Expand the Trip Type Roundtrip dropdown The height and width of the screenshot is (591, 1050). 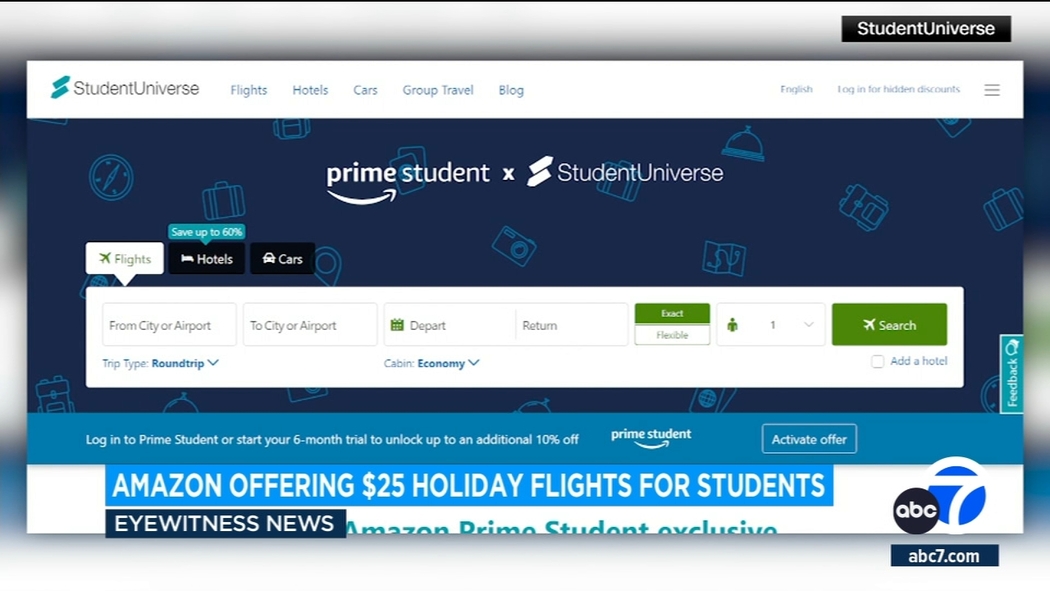click(184, 363)
